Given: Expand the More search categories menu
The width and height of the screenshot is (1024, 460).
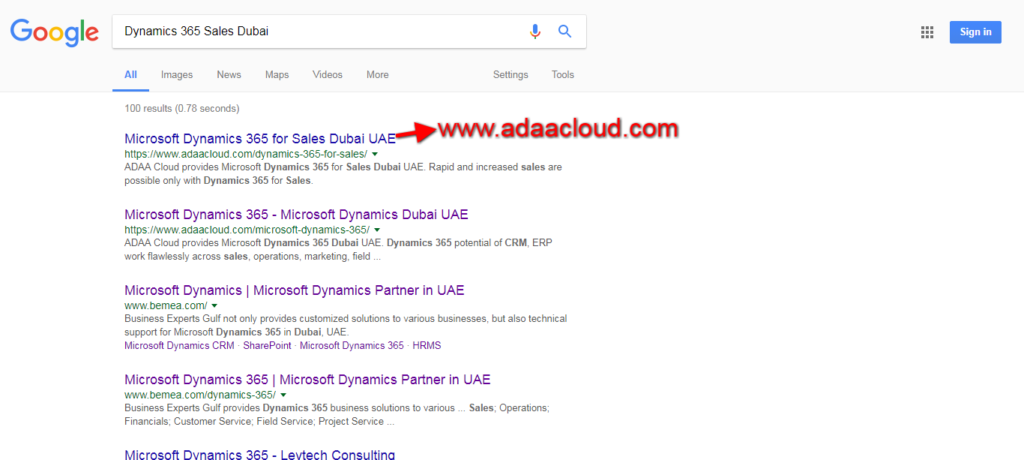Looking at the screenshot, I should 377,75.
